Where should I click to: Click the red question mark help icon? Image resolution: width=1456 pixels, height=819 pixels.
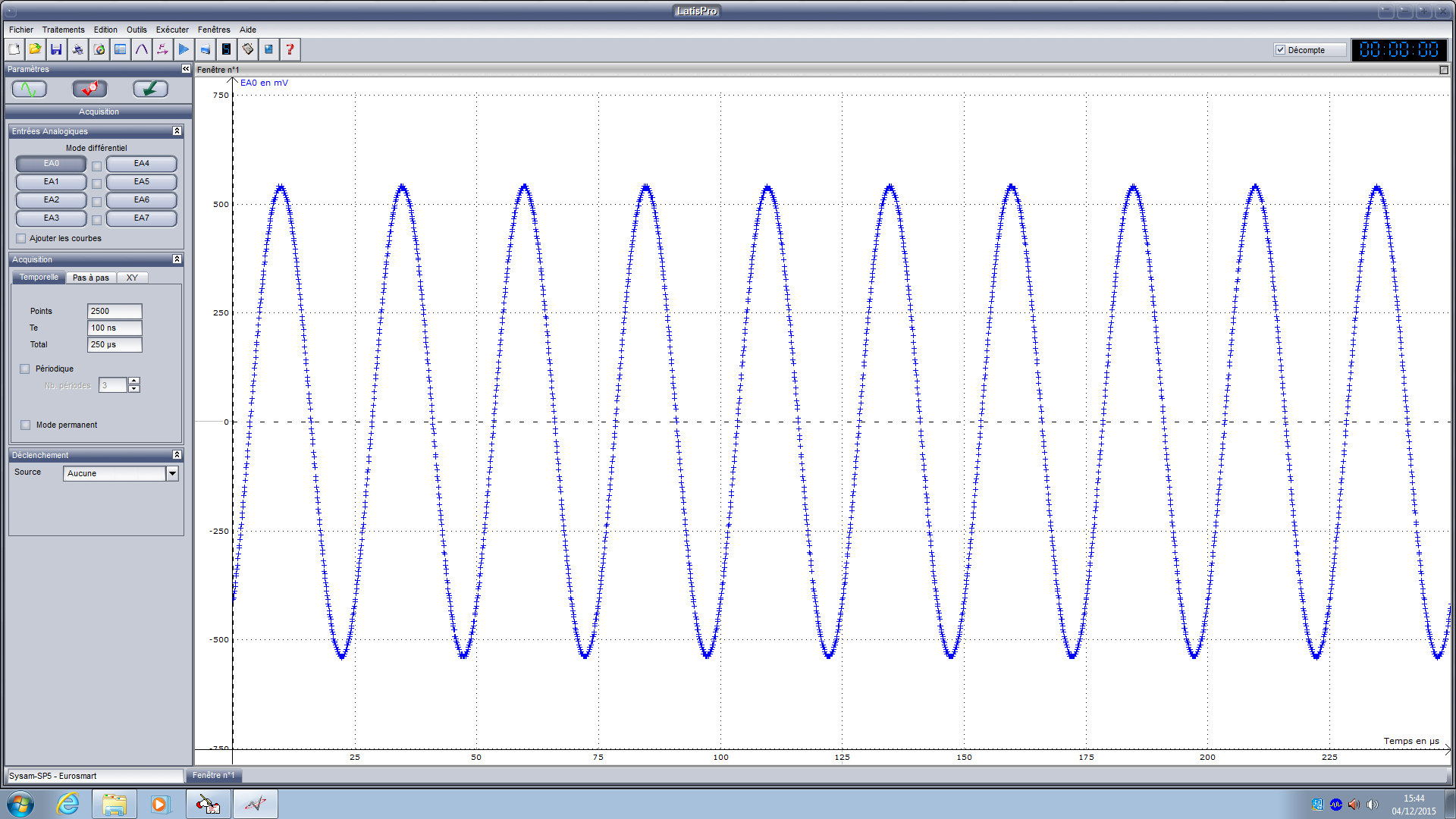pos(290,49)
